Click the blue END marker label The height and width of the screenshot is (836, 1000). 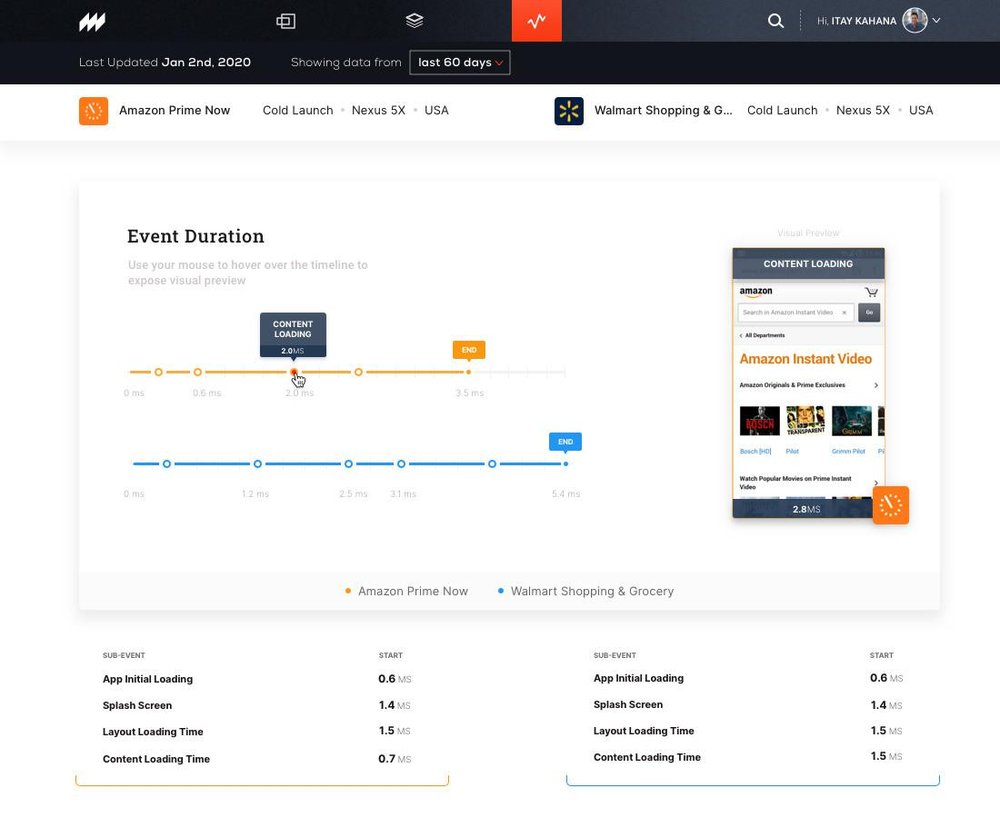565,441
